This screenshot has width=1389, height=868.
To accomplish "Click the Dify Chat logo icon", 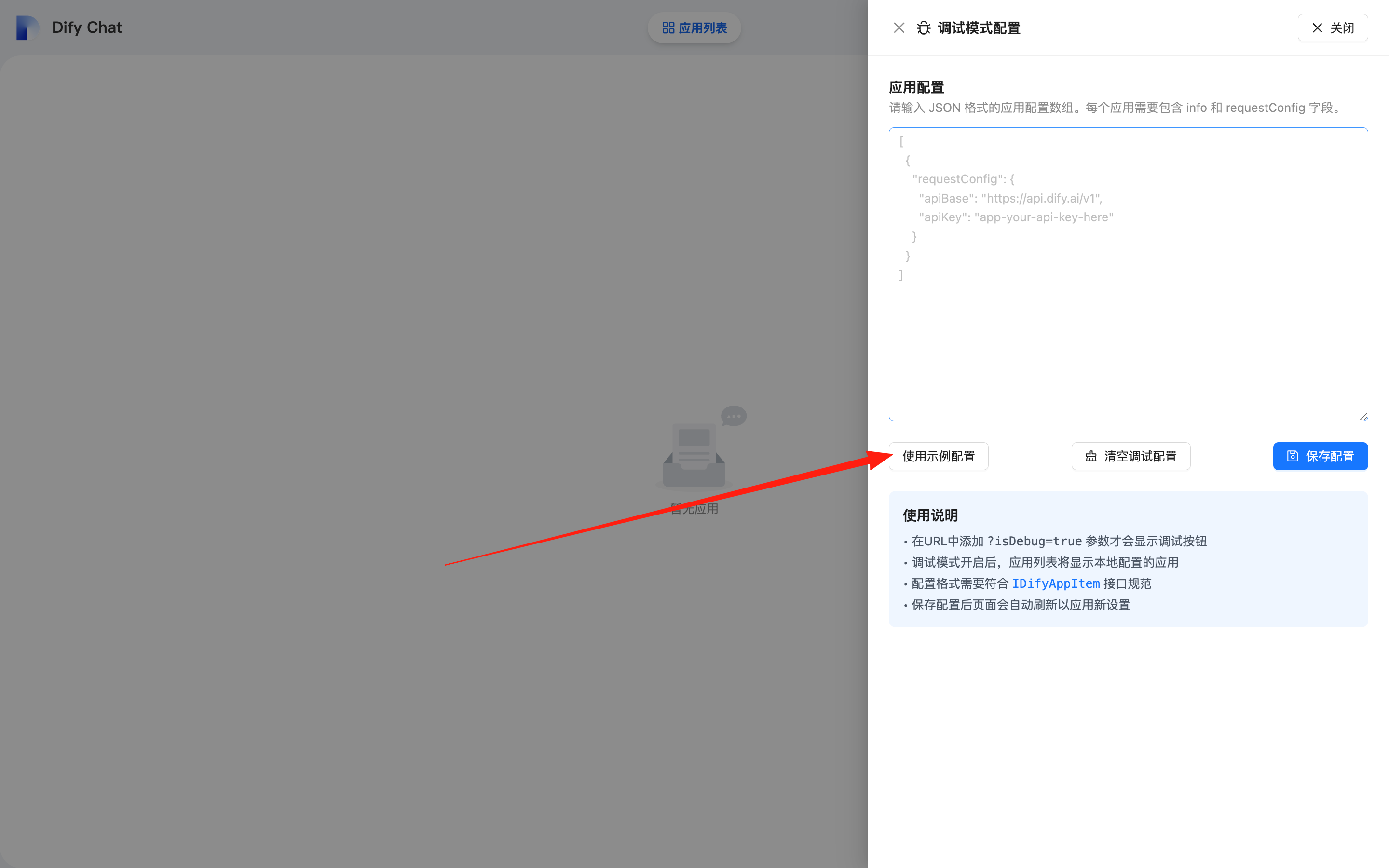I will coord(27,27).
